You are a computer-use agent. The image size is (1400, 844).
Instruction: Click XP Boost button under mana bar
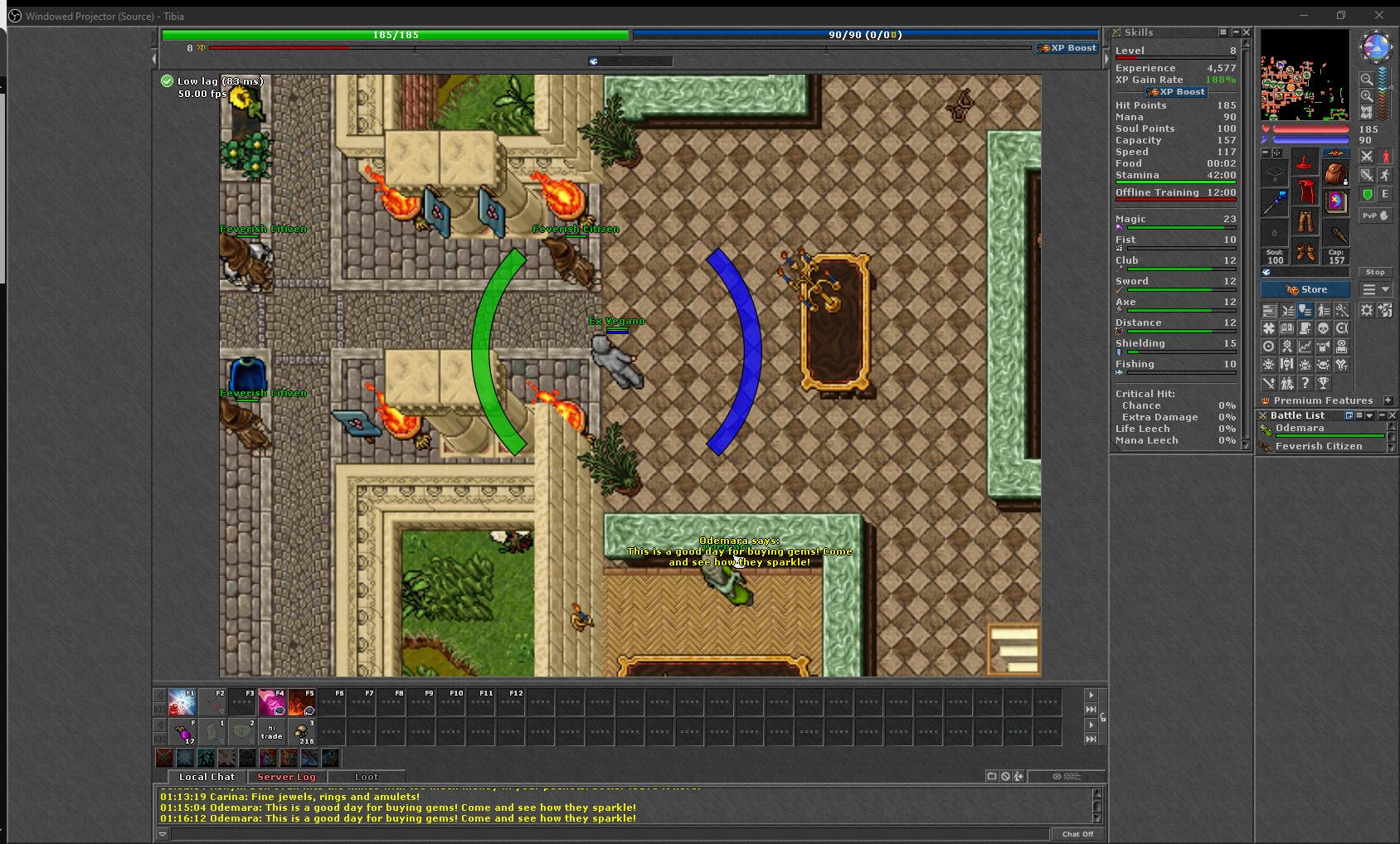(x=1068, y=48)
